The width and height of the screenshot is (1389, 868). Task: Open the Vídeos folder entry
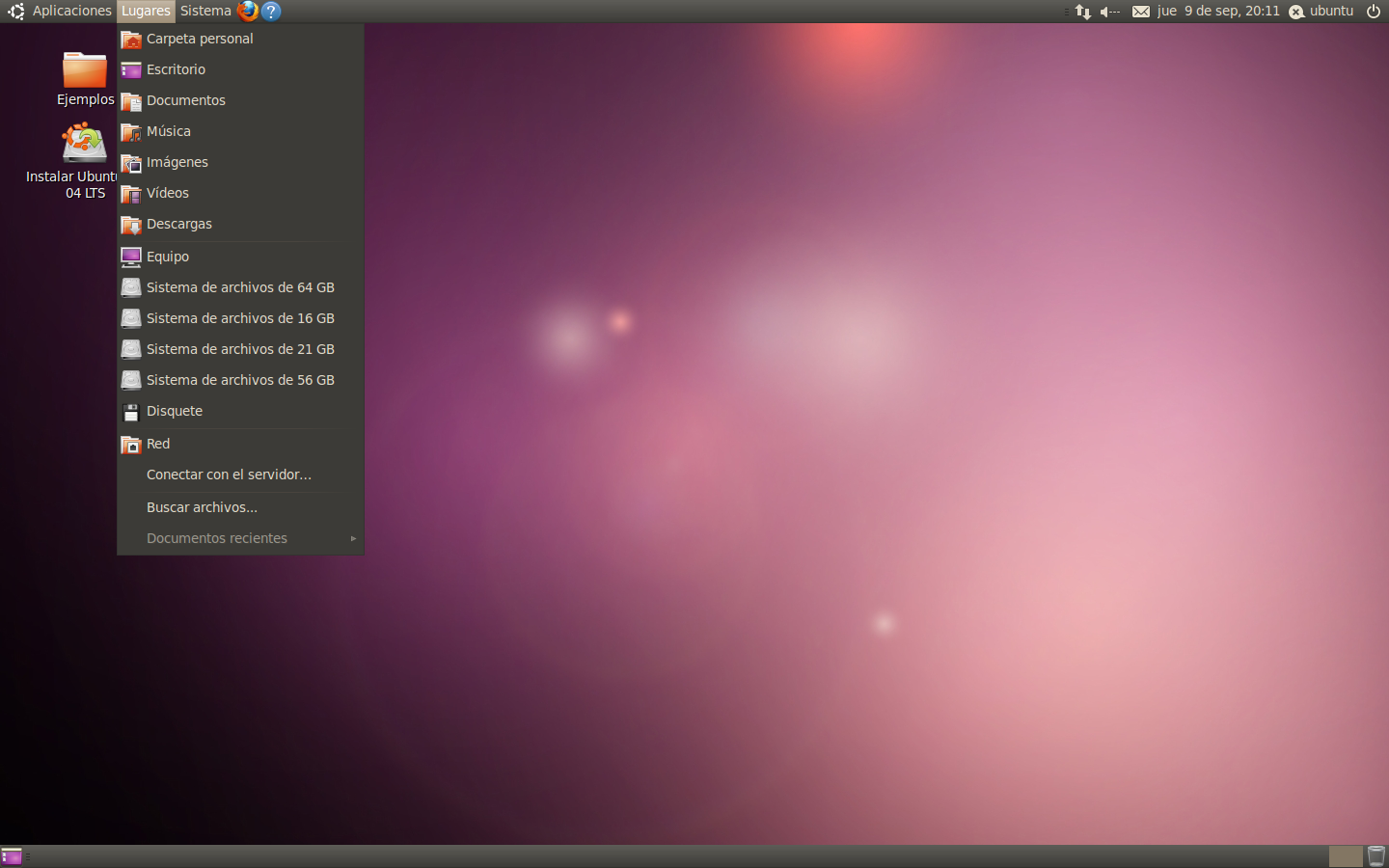pyautogui.click(x=240, y=193)
